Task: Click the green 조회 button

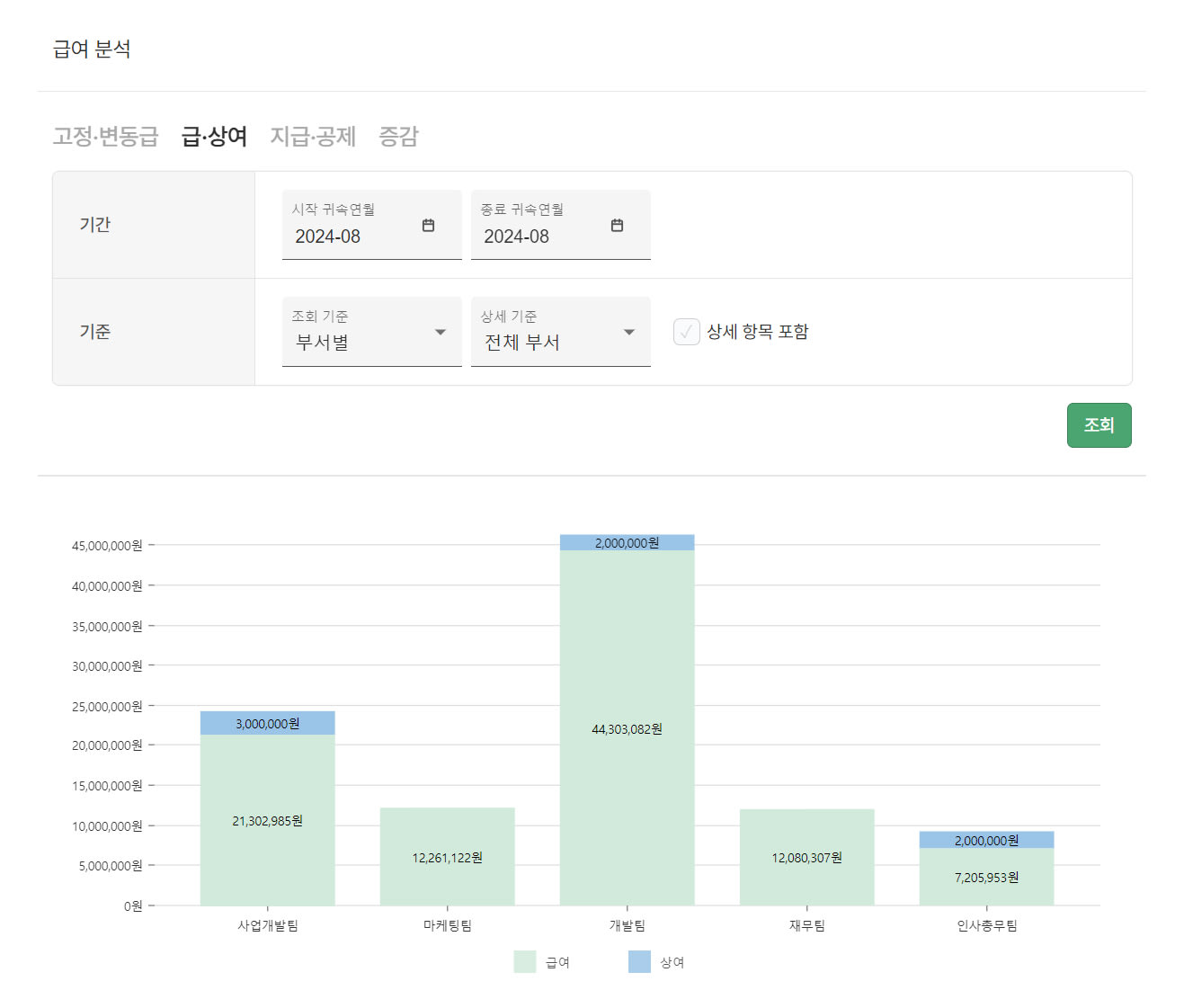Action: click(x=1099, y=424)
